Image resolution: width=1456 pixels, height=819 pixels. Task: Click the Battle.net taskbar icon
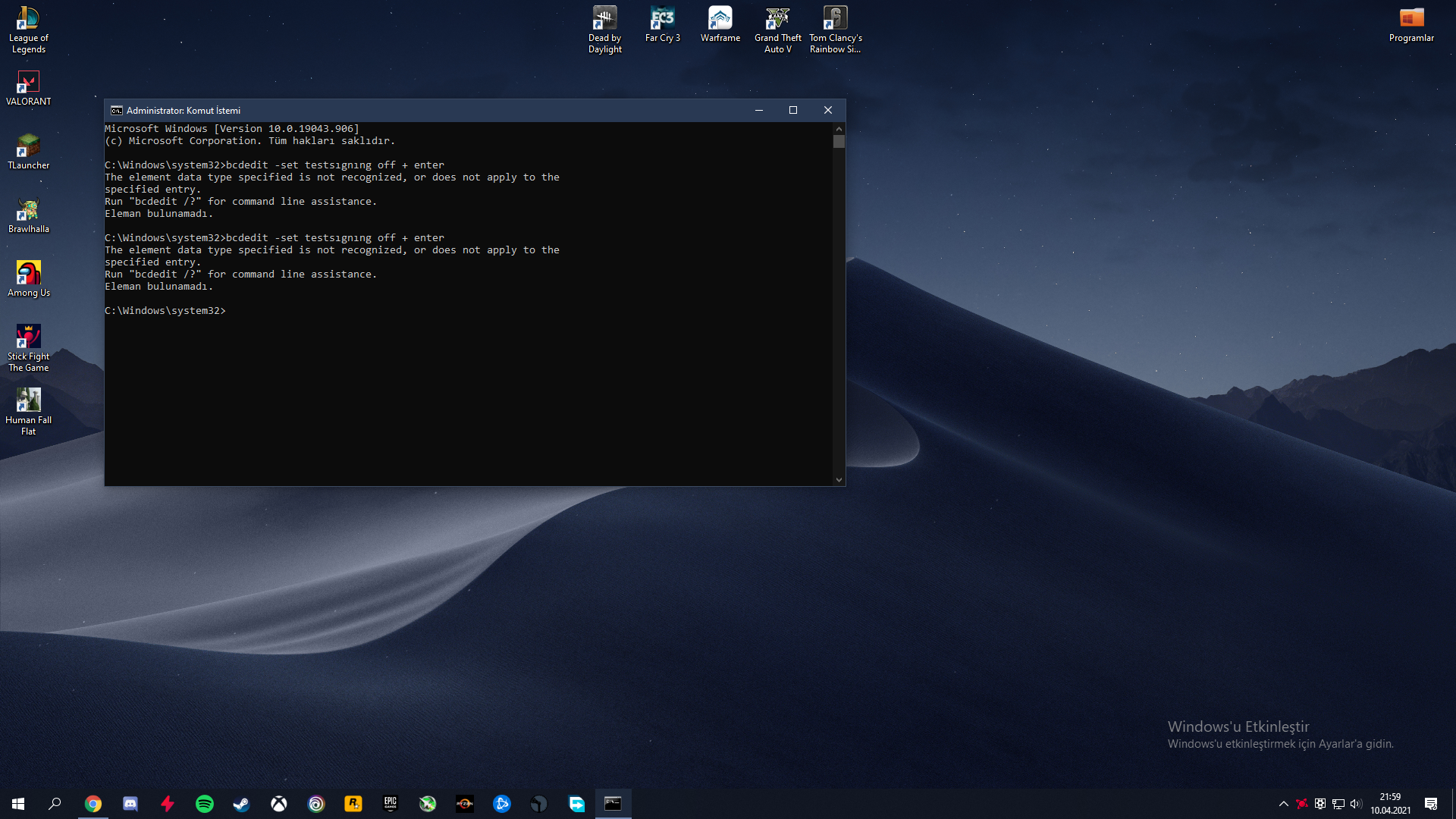click(x=502, y=804)
